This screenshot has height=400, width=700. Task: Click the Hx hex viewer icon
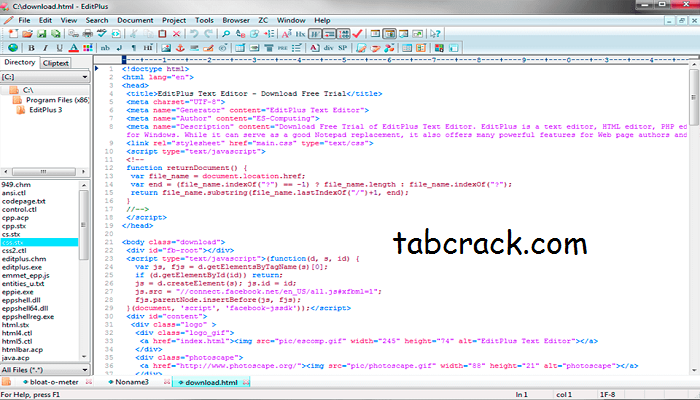300,33
